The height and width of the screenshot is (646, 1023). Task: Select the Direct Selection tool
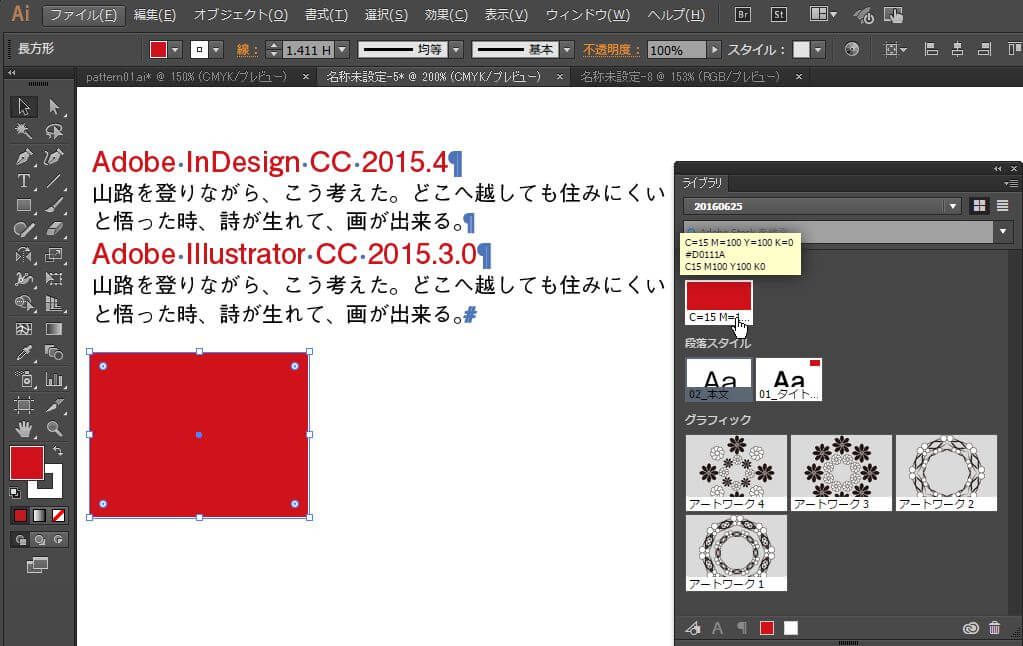point(53,106)
